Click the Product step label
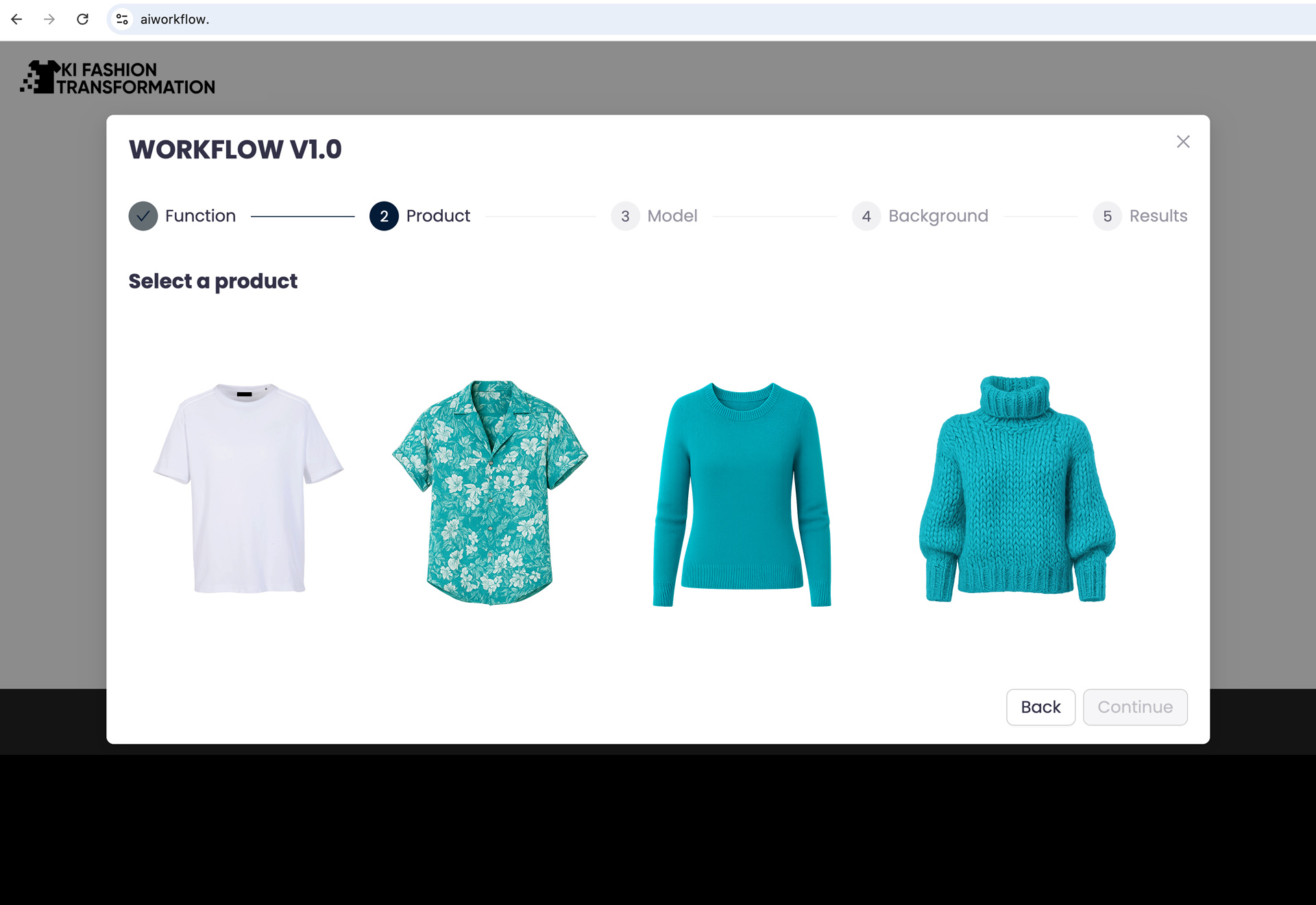Viewport: 1316px width, 905px height. pyautogui.click(x=438, y=216)
